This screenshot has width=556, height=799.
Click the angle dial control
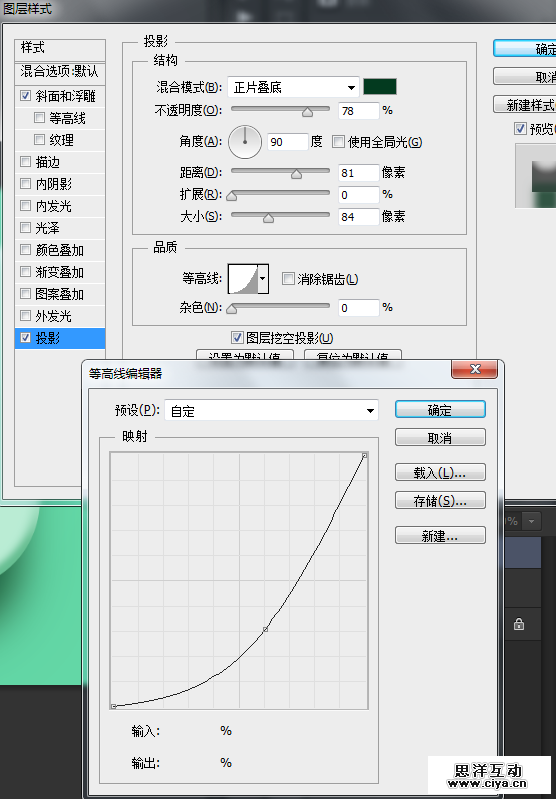coord(245,142)
